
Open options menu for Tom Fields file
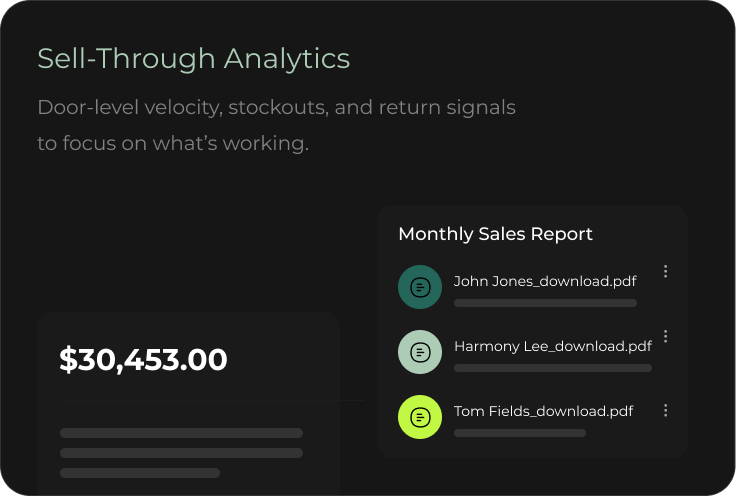pos(666,410)
